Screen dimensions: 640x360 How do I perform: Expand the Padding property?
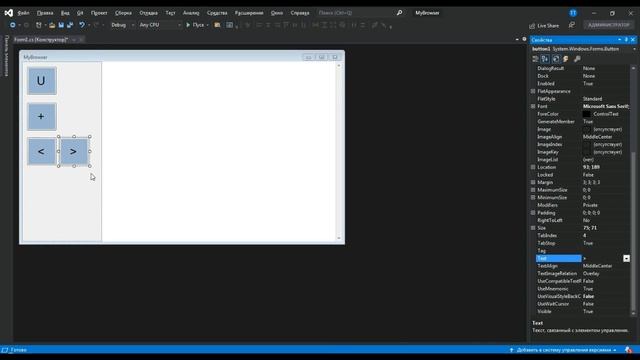[533, 213]
